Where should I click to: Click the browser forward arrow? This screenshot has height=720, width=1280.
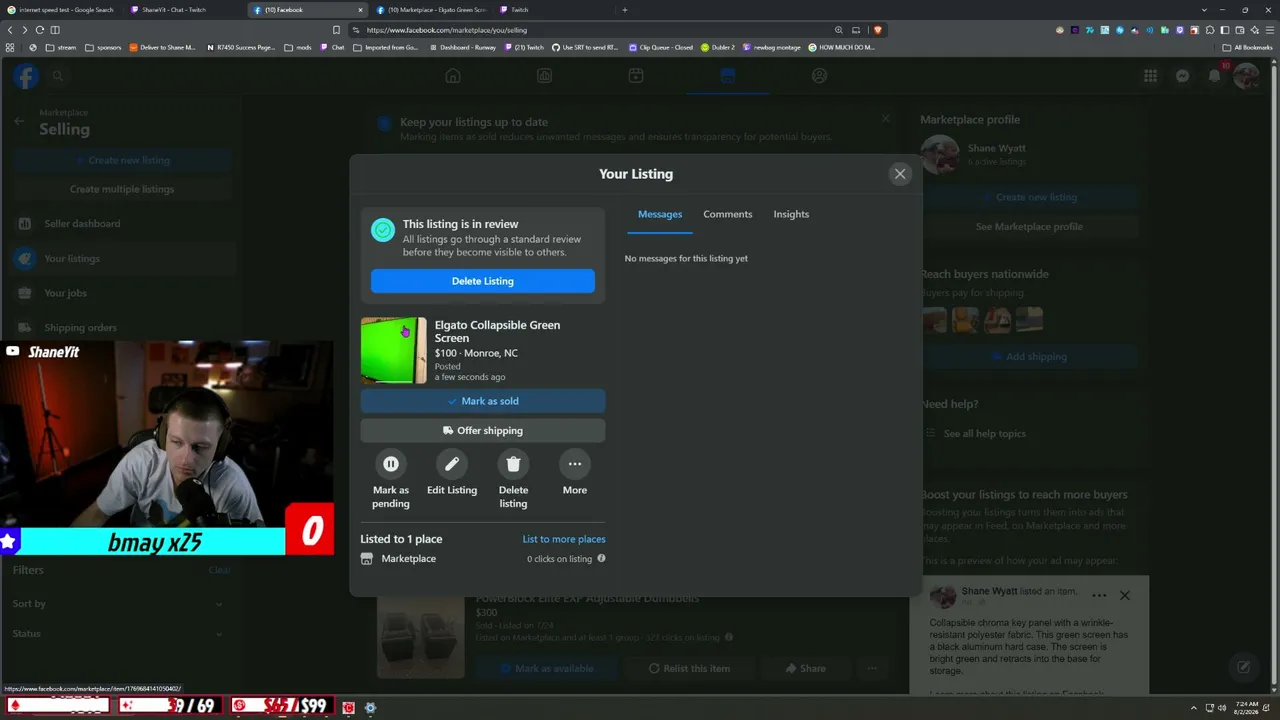[24, 30]
